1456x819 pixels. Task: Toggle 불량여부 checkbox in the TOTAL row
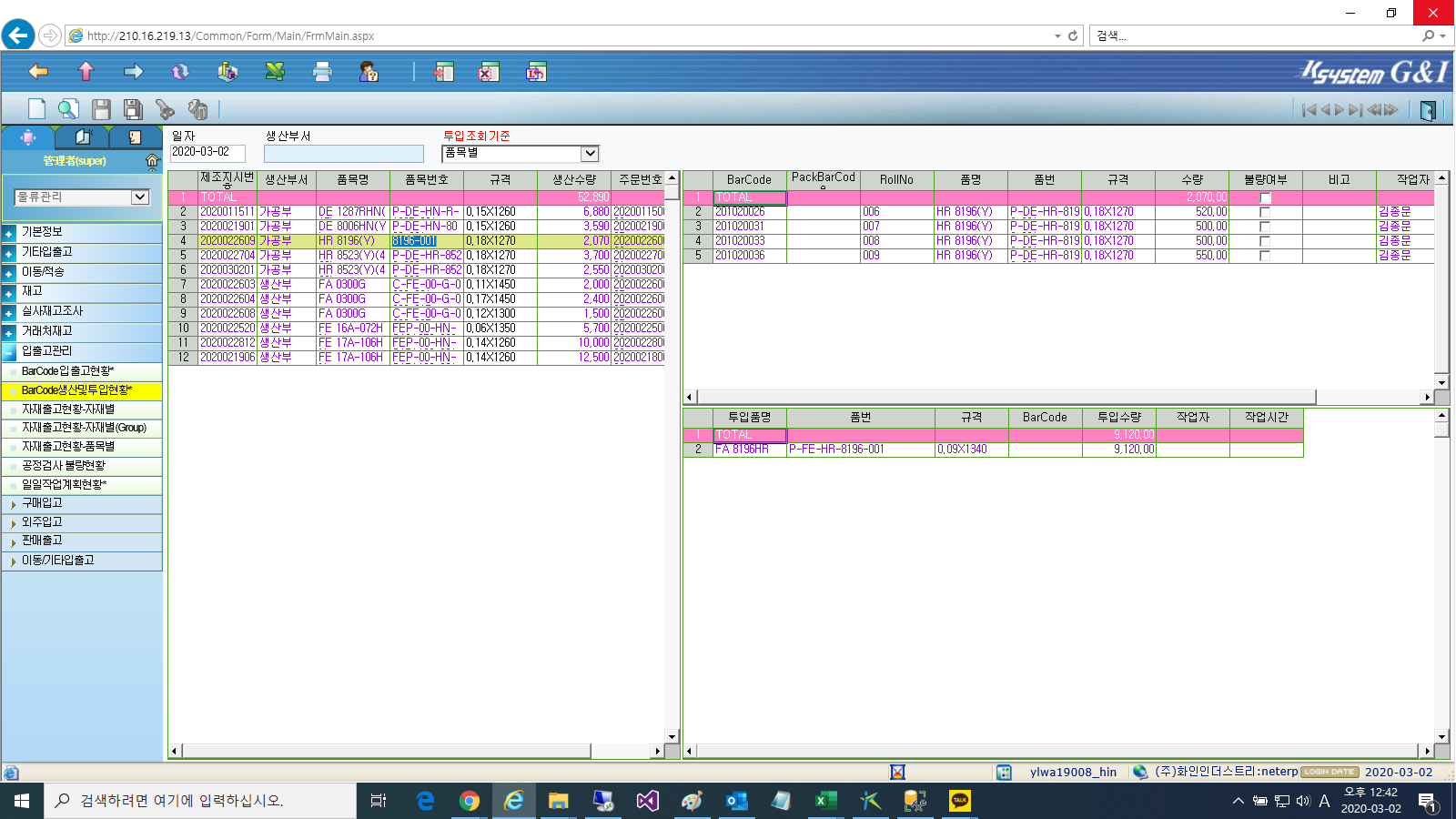(x=1265, y=197)
